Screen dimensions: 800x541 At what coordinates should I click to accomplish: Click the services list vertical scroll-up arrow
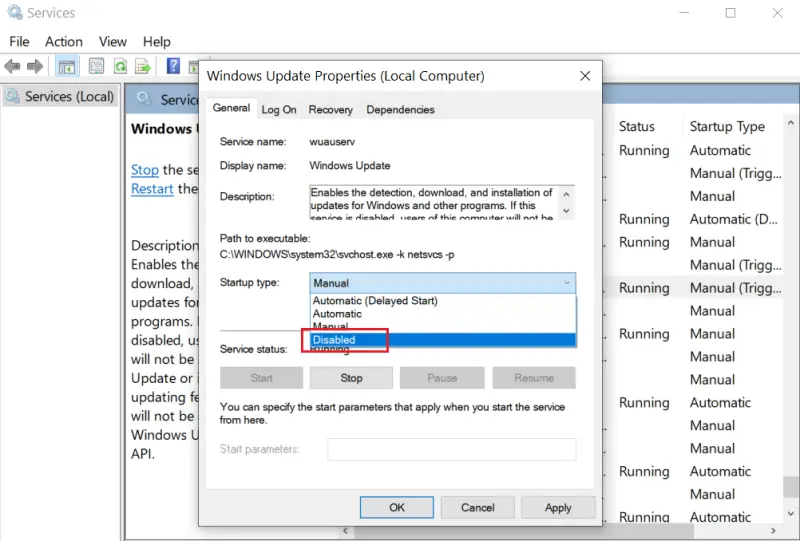click(x=791, y=122)
